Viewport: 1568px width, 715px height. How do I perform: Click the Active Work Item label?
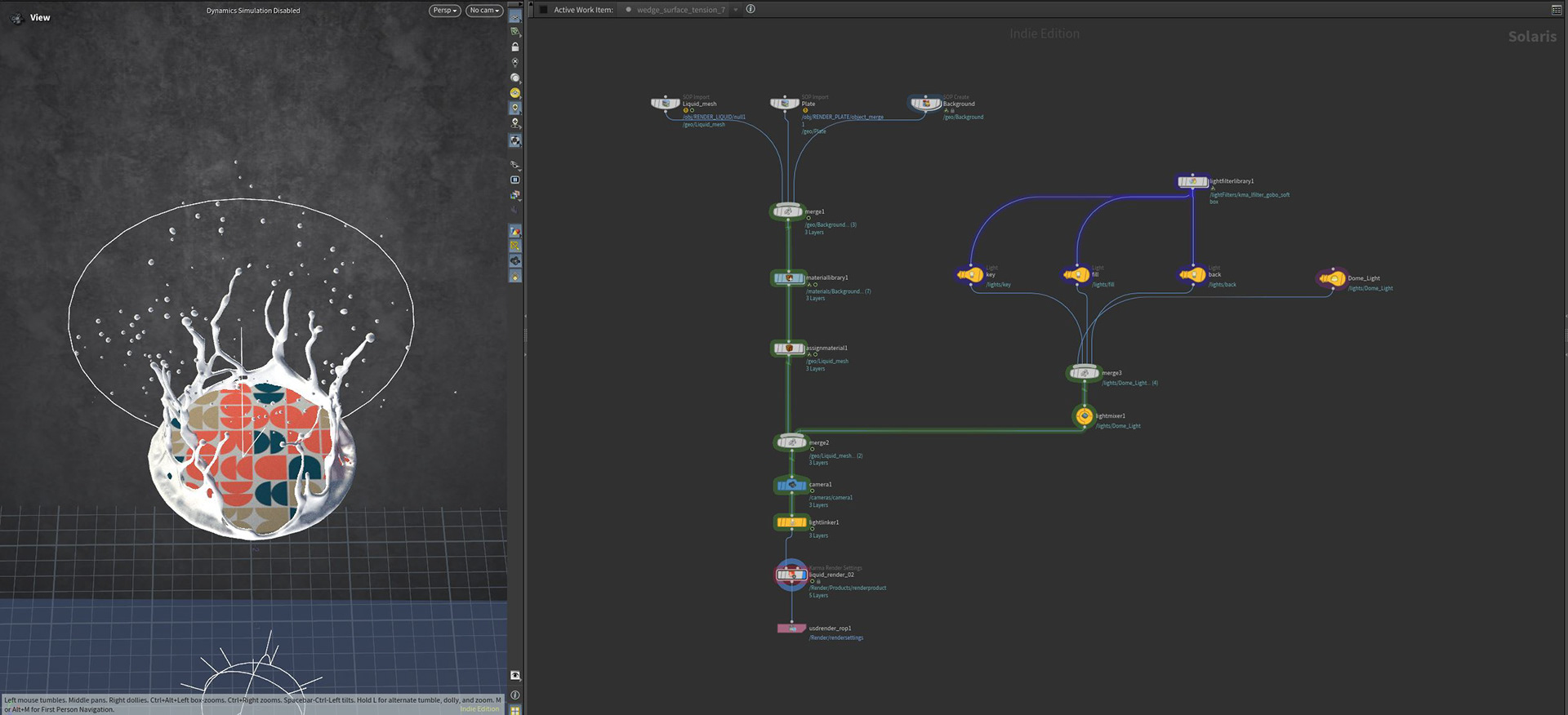coord(583,10)
